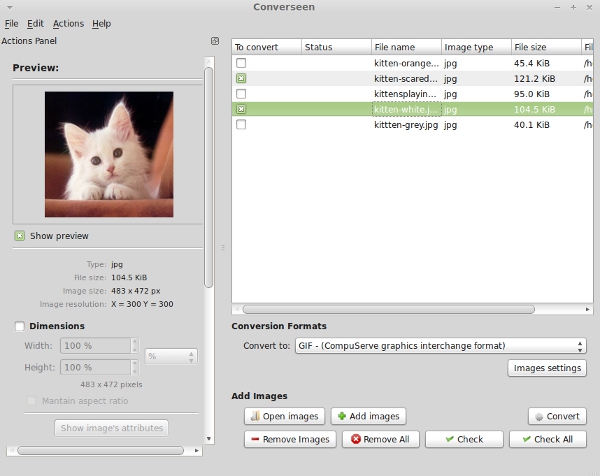This screenshot has height=476, width=600.
Task: Click the Check All button
Action: click(548, 439)
